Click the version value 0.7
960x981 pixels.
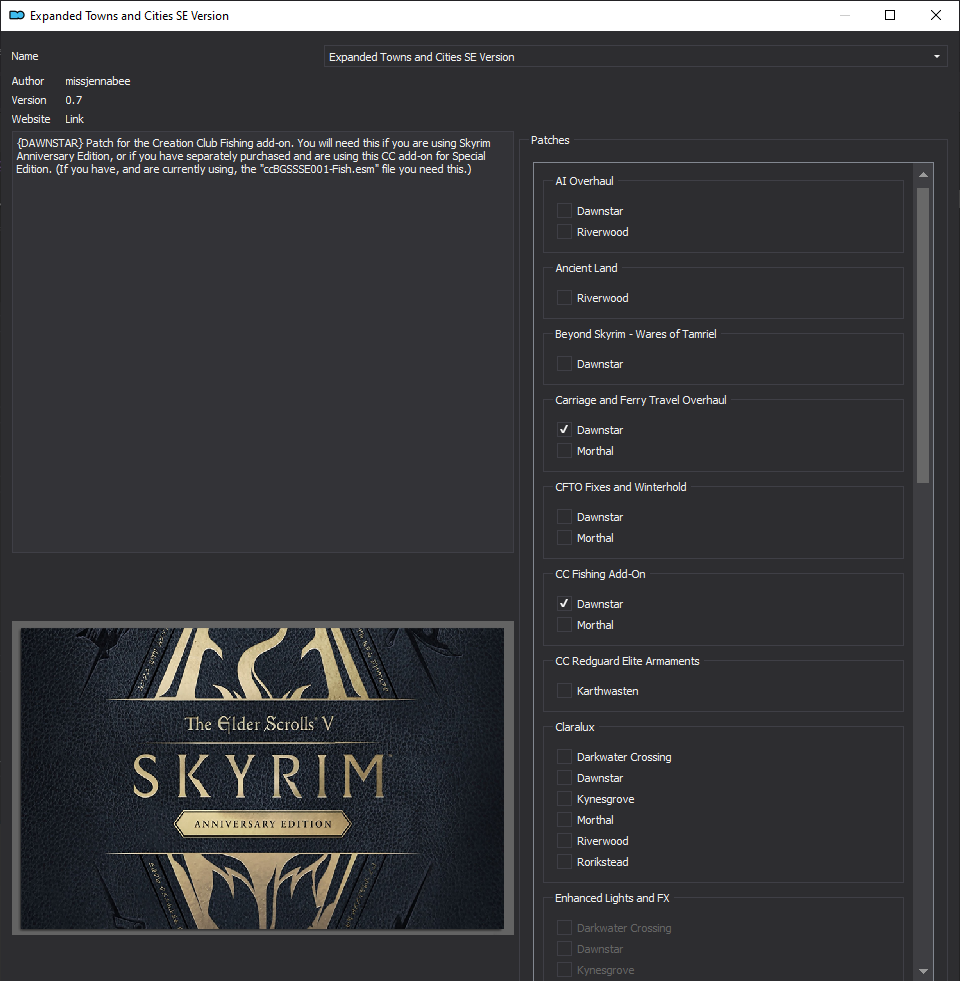click(x=74, y=100)
